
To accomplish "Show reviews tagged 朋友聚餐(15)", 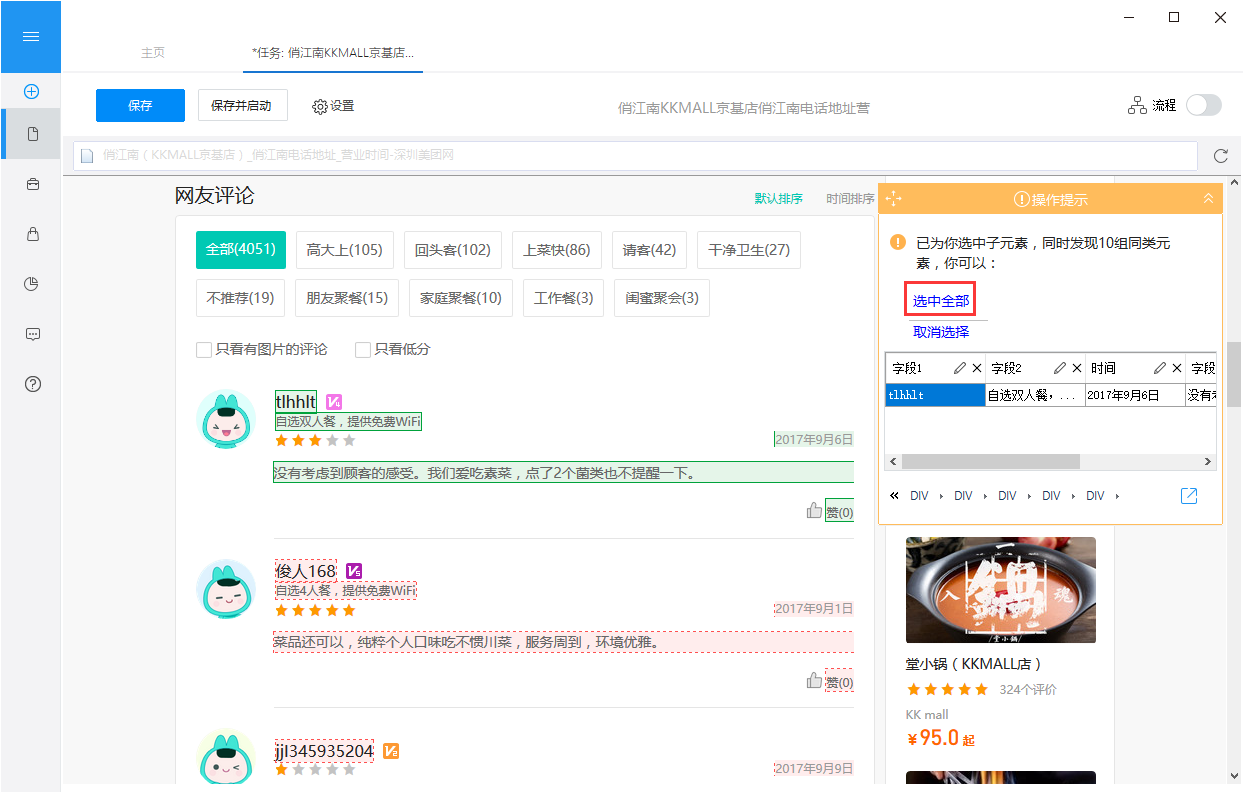I will click(x=347, y=298).
